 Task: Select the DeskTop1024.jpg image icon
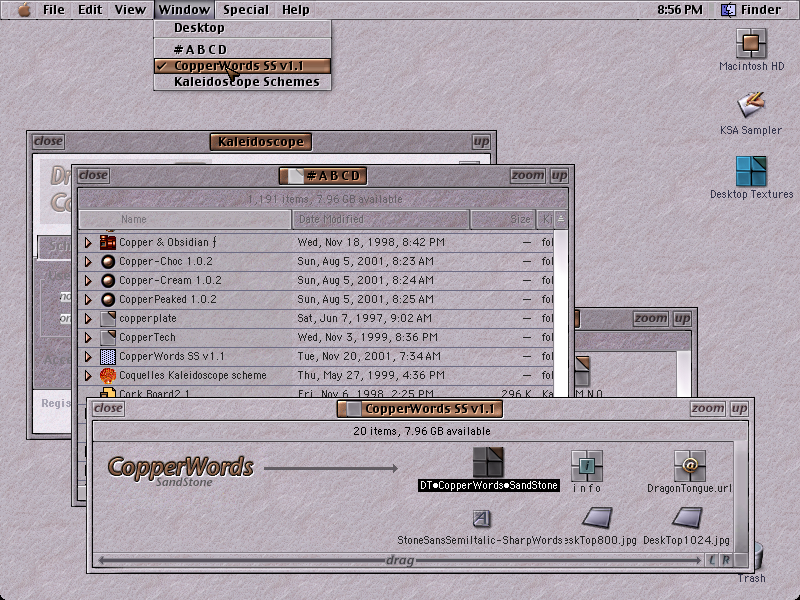point(687,518)
